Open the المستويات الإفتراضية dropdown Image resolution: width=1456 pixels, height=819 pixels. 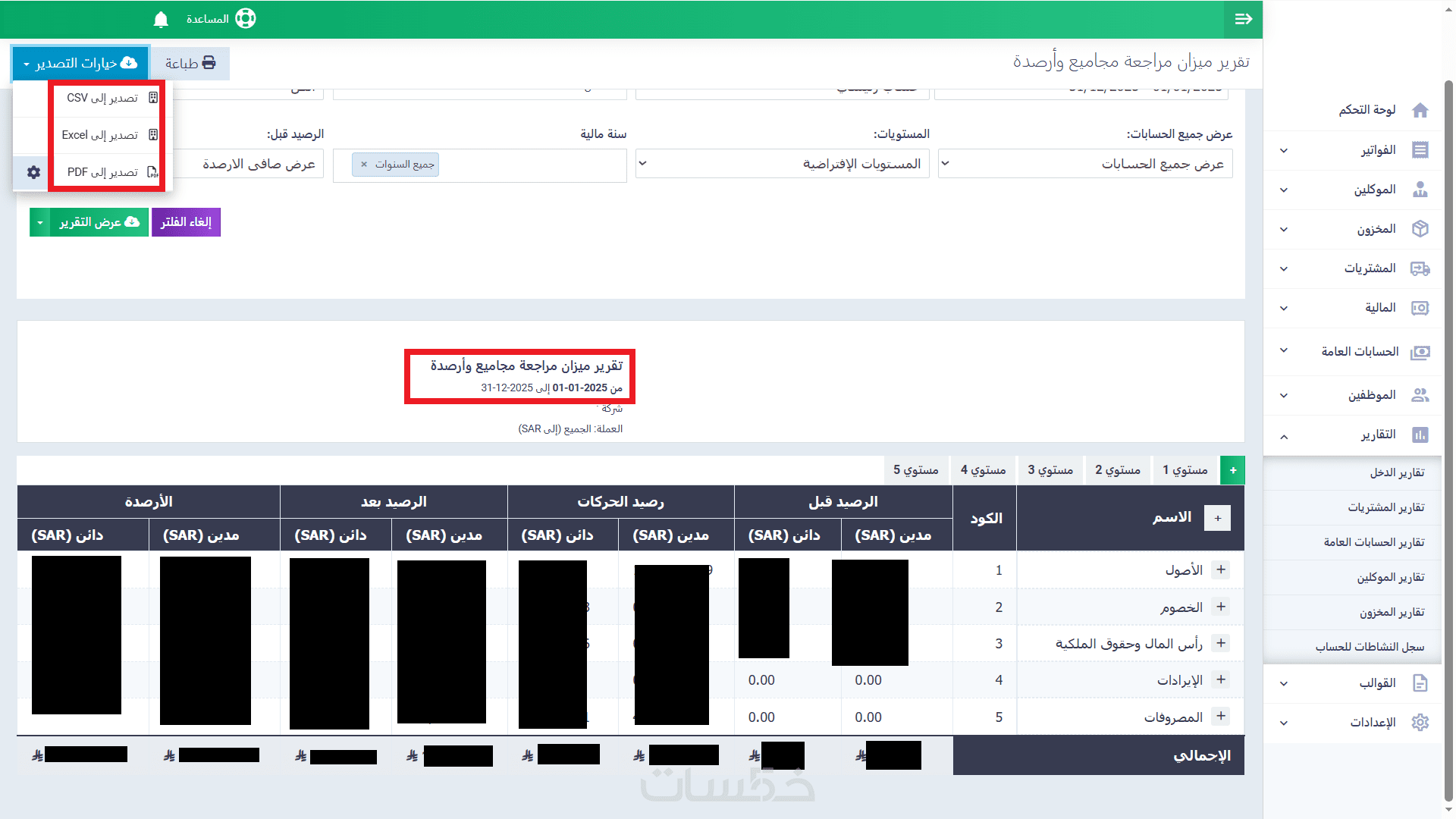[782, 164]
